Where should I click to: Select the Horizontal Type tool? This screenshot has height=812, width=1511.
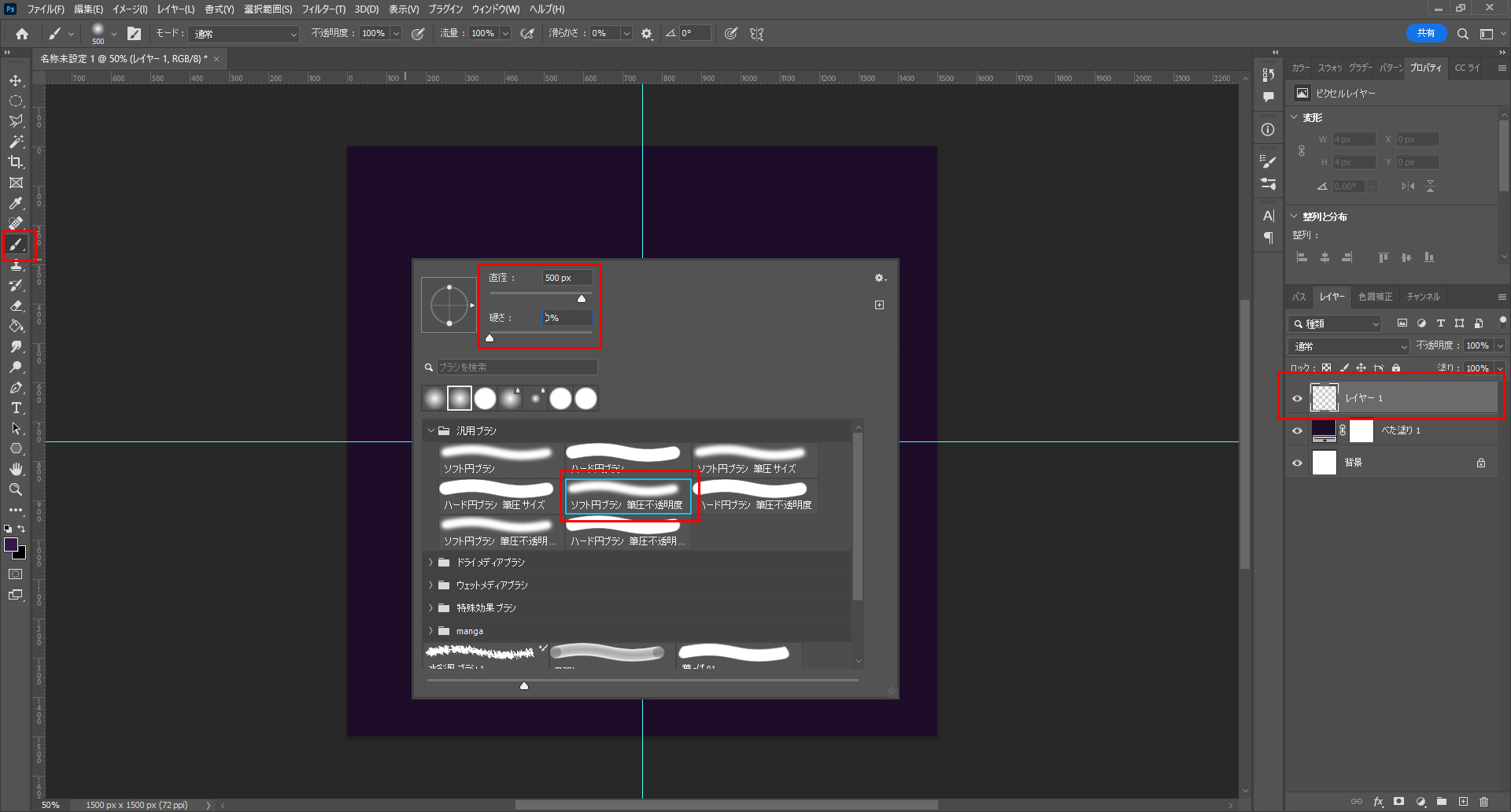16,408
